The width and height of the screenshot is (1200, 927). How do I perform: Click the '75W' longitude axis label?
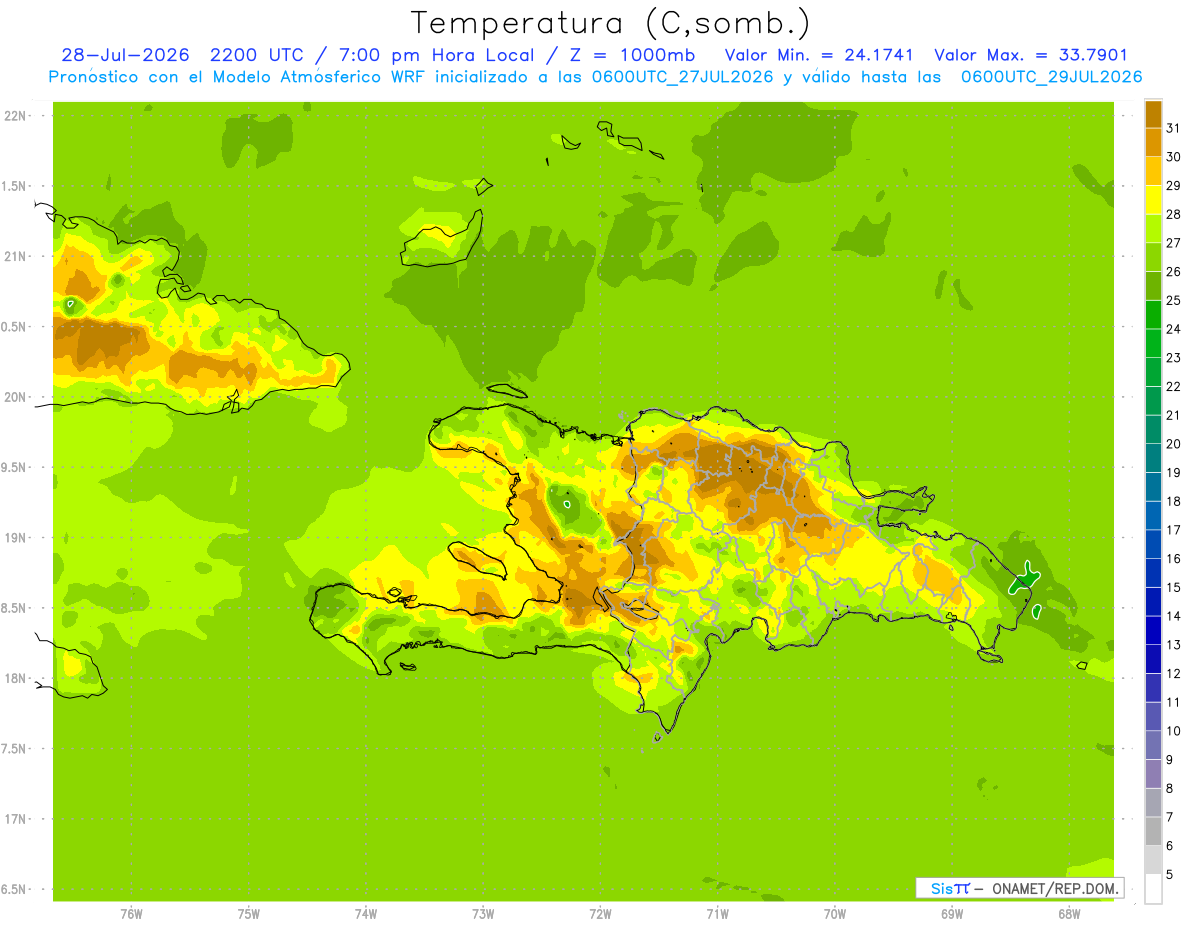click(x=249, y=914)
